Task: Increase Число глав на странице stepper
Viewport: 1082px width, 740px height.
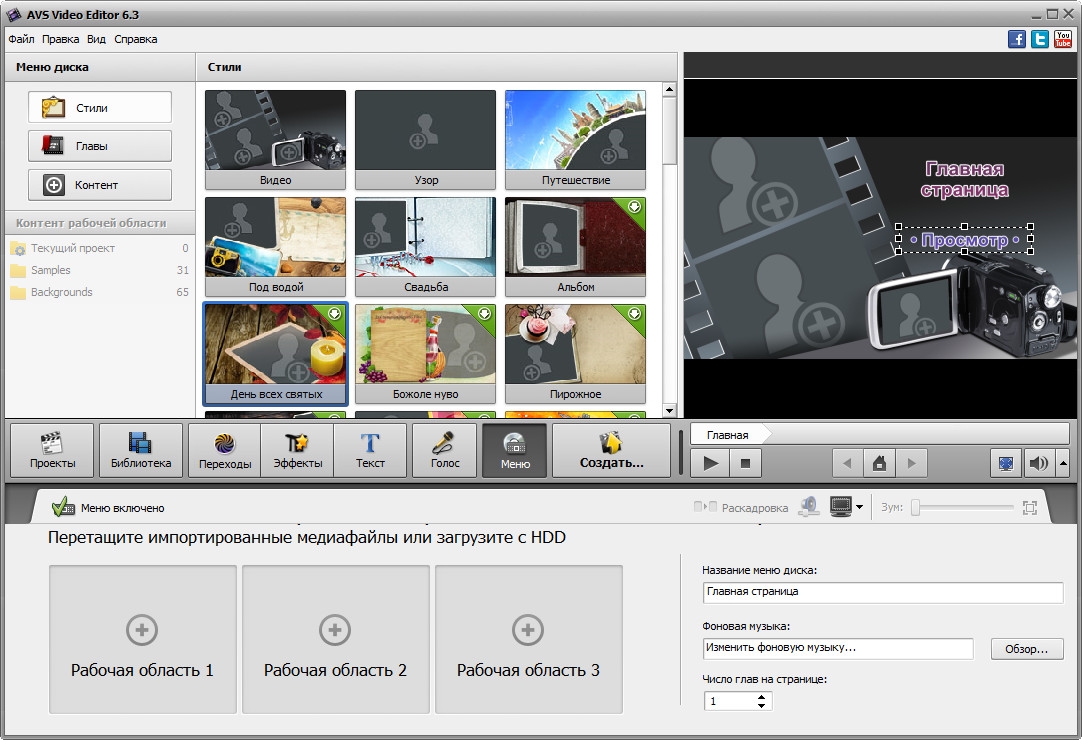Action: coord(761,697)
